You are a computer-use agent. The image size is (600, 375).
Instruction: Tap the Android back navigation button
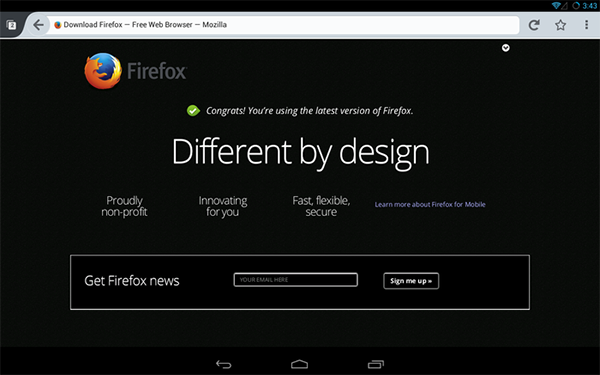[223, 364]
